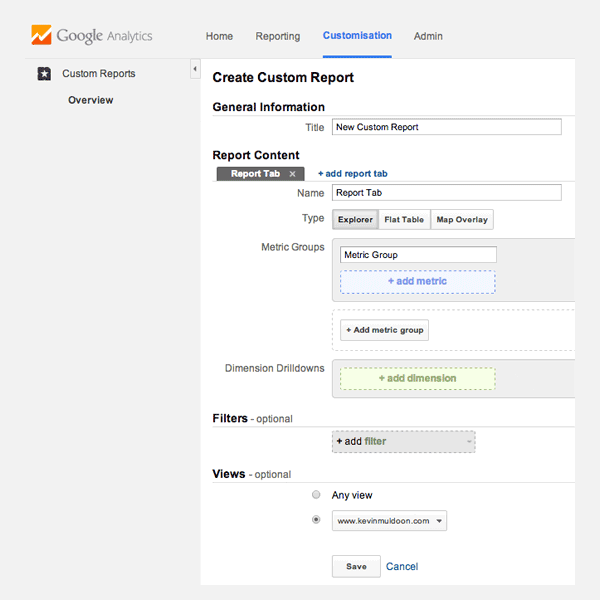The image size is (600, 600).
Task: Click the add metric box
Action: 417,282
